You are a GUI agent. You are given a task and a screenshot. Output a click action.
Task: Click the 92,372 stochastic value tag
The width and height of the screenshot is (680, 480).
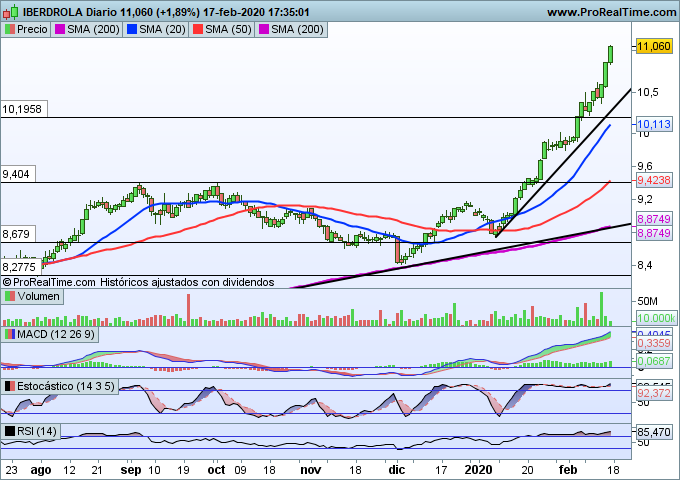[654, 394]
